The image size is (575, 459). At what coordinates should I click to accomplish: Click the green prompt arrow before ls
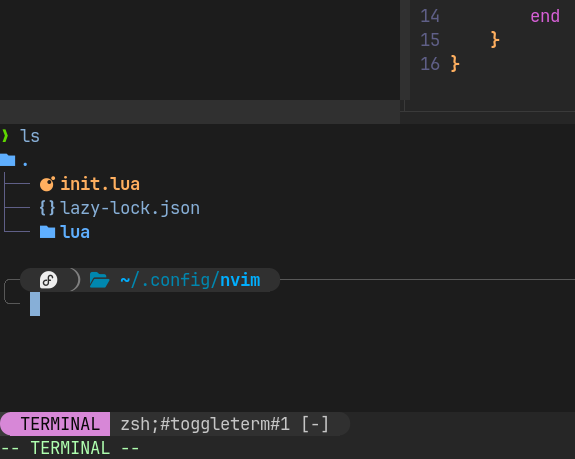pos(5,136)
